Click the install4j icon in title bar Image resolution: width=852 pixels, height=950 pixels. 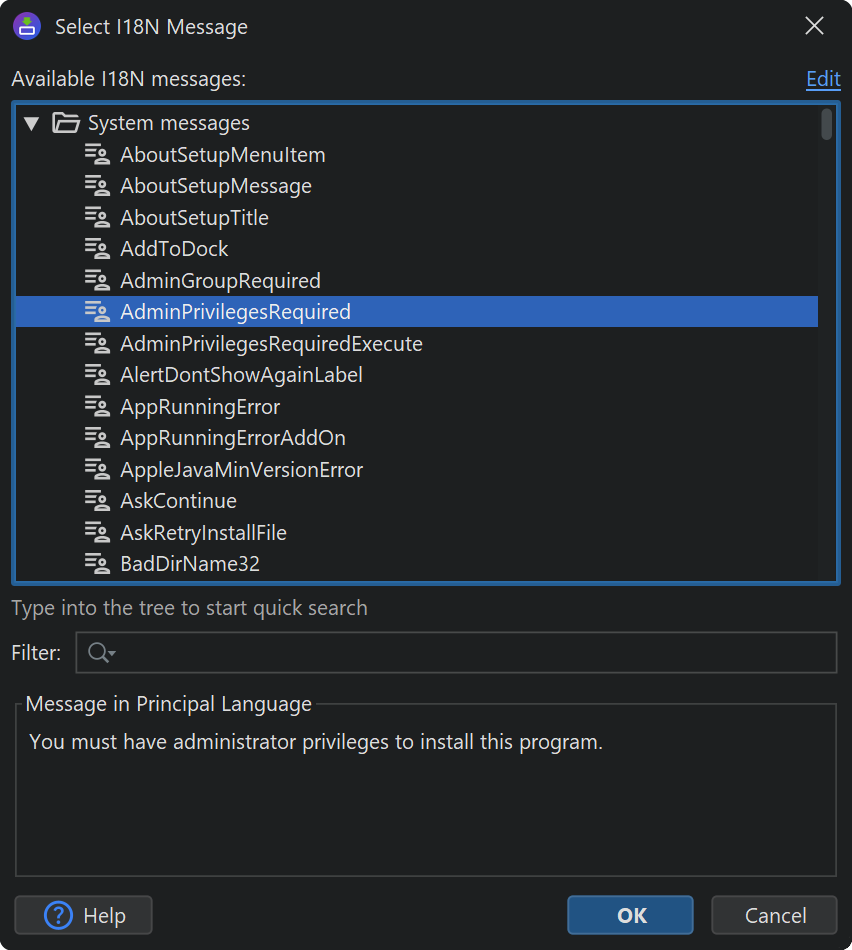(x=27, y=26)
